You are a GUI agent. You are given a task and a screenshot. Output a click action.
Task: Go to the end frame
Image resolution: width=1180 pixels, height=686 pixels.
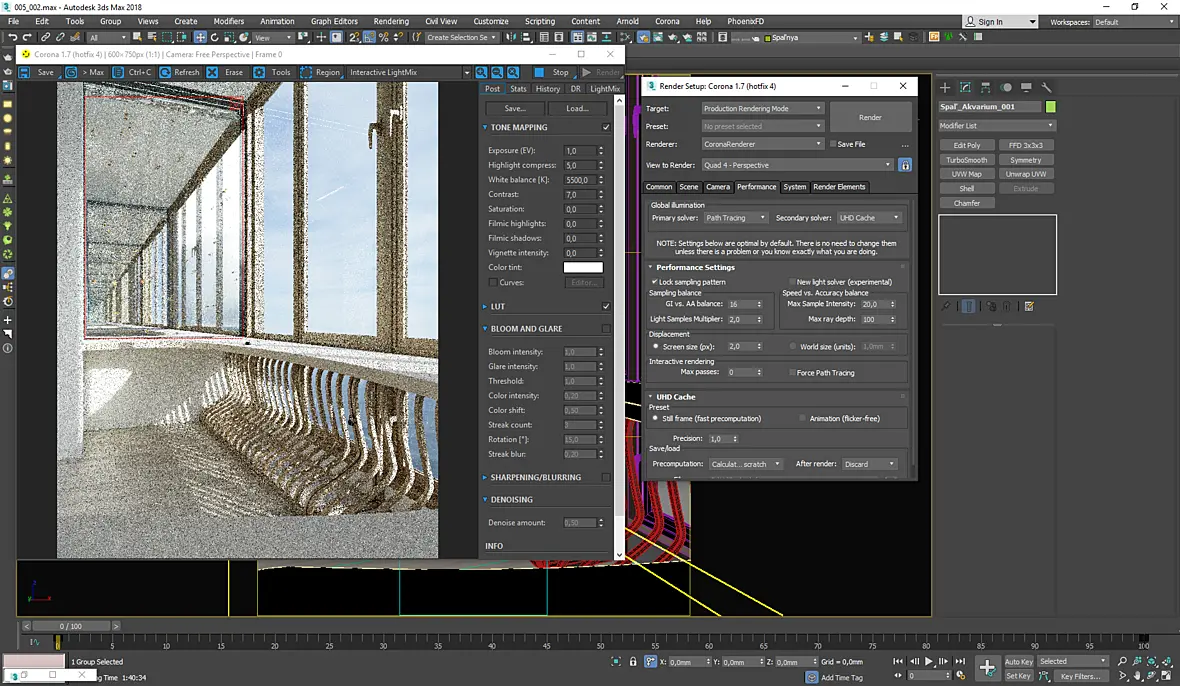pyautogui.click(x=960, y=661)
